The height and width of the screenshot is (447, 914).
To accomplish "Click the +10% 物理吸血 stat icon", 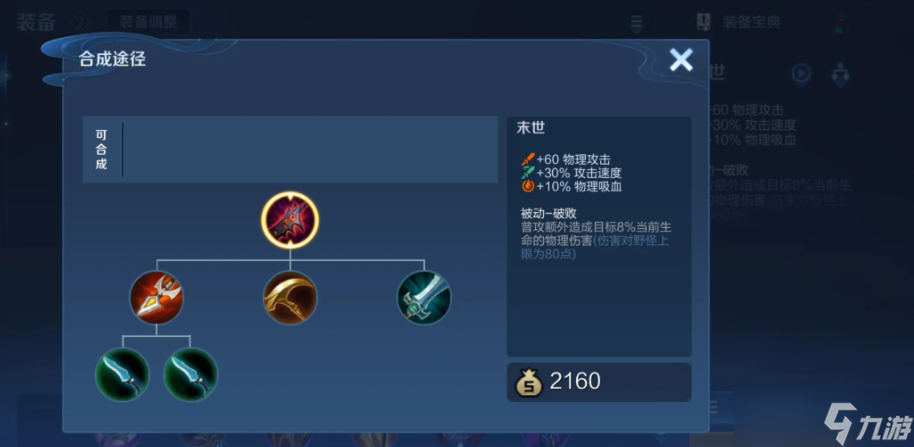I will [x=528, y=186].
